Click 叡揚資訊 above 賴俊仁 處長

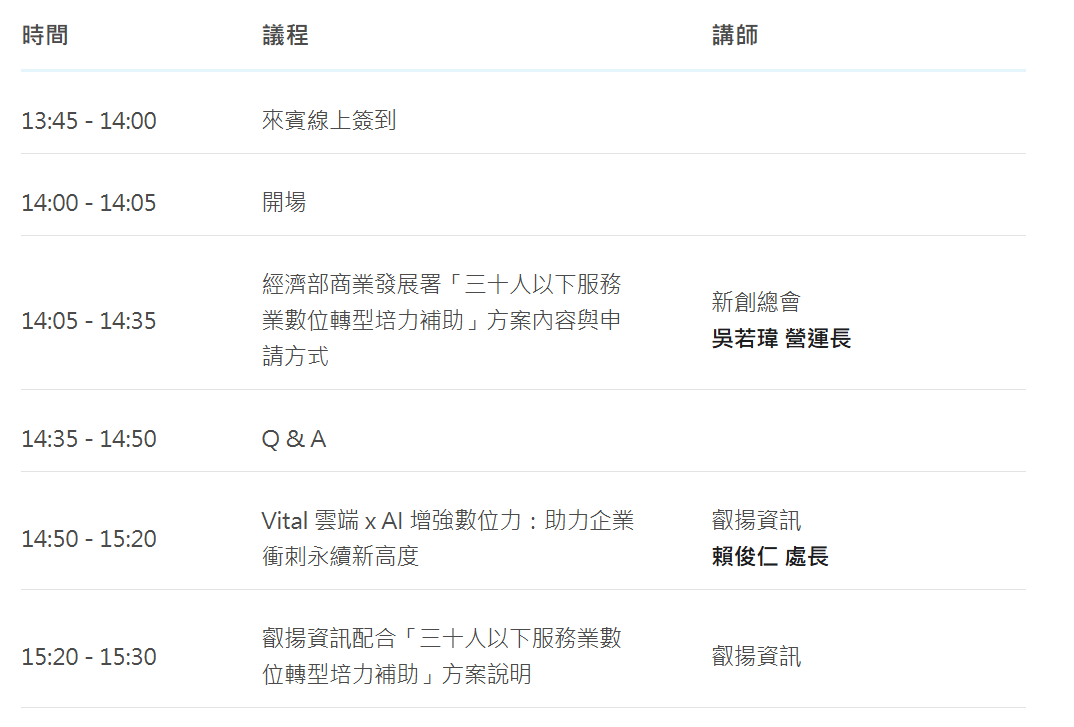click(x=756, y=520)
